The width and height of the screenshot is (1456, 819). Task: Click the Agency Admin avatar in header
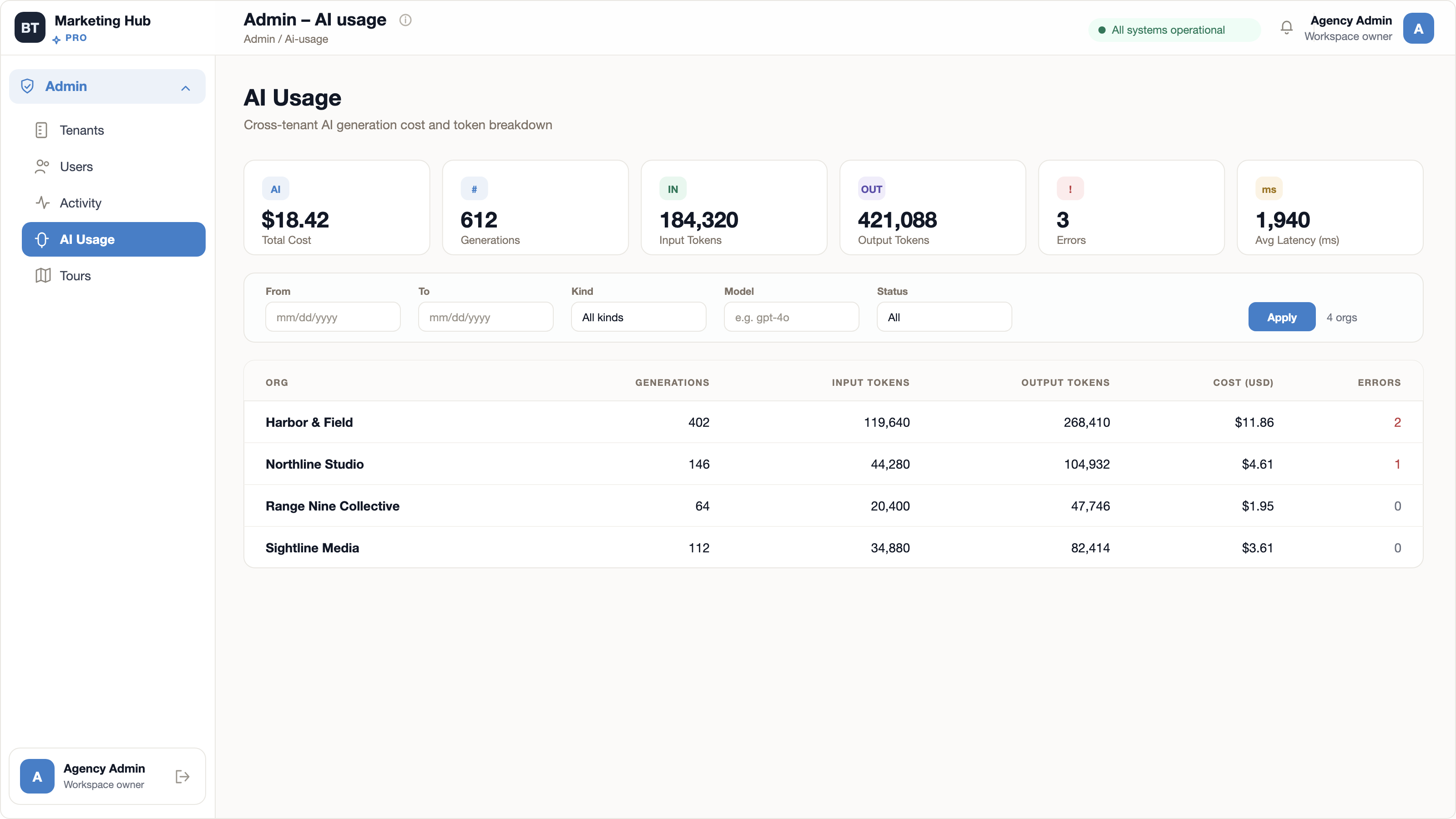1418,28
